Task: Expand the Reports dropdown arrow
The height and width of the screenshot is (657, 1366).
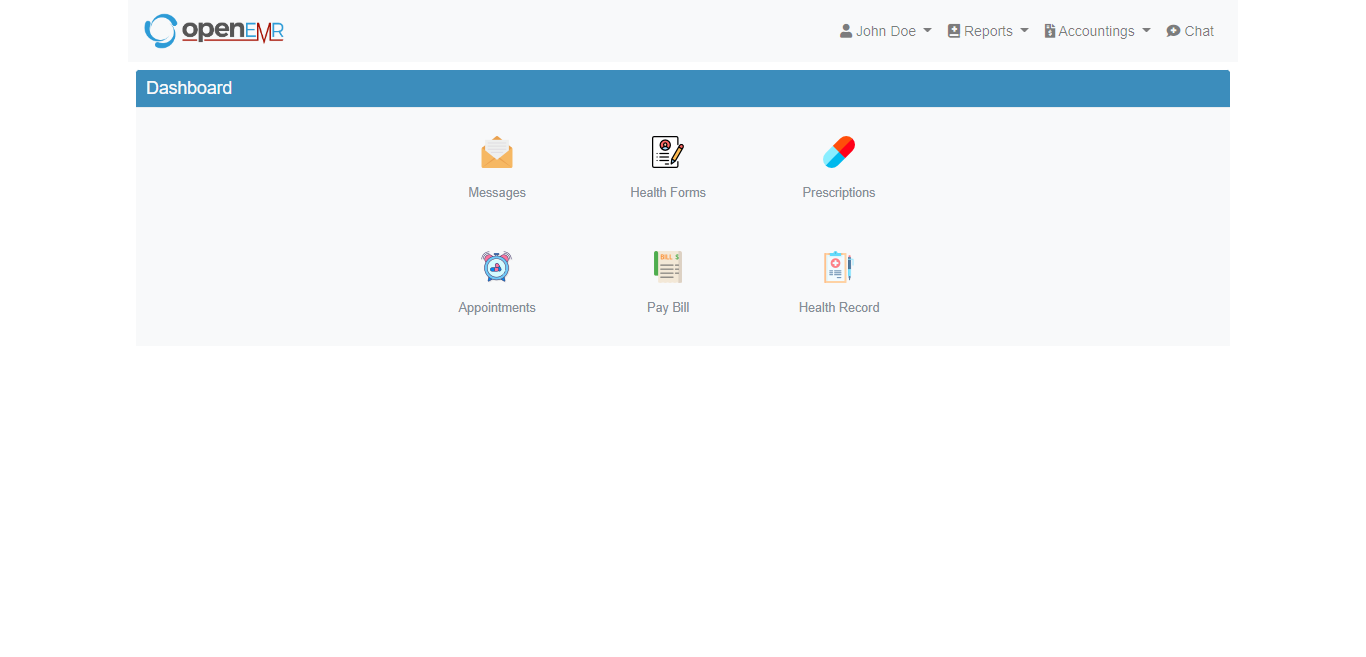Action: click(1024, 31)
